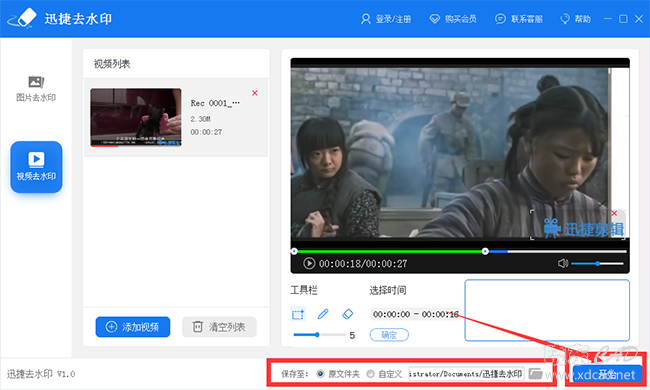Click the user profile icon
This screenshot has width=650, height=390.
(366, 19)
